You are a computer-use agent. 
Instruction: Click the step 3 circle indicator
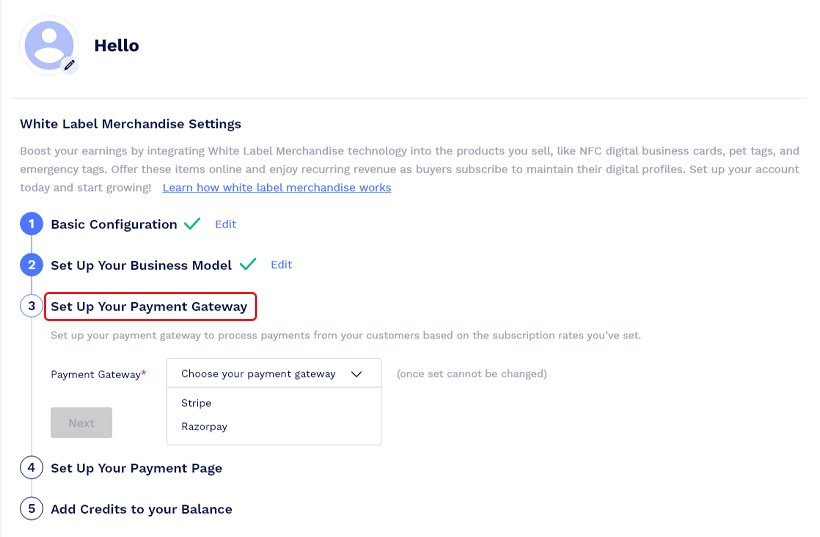click(x=31, y=306)
